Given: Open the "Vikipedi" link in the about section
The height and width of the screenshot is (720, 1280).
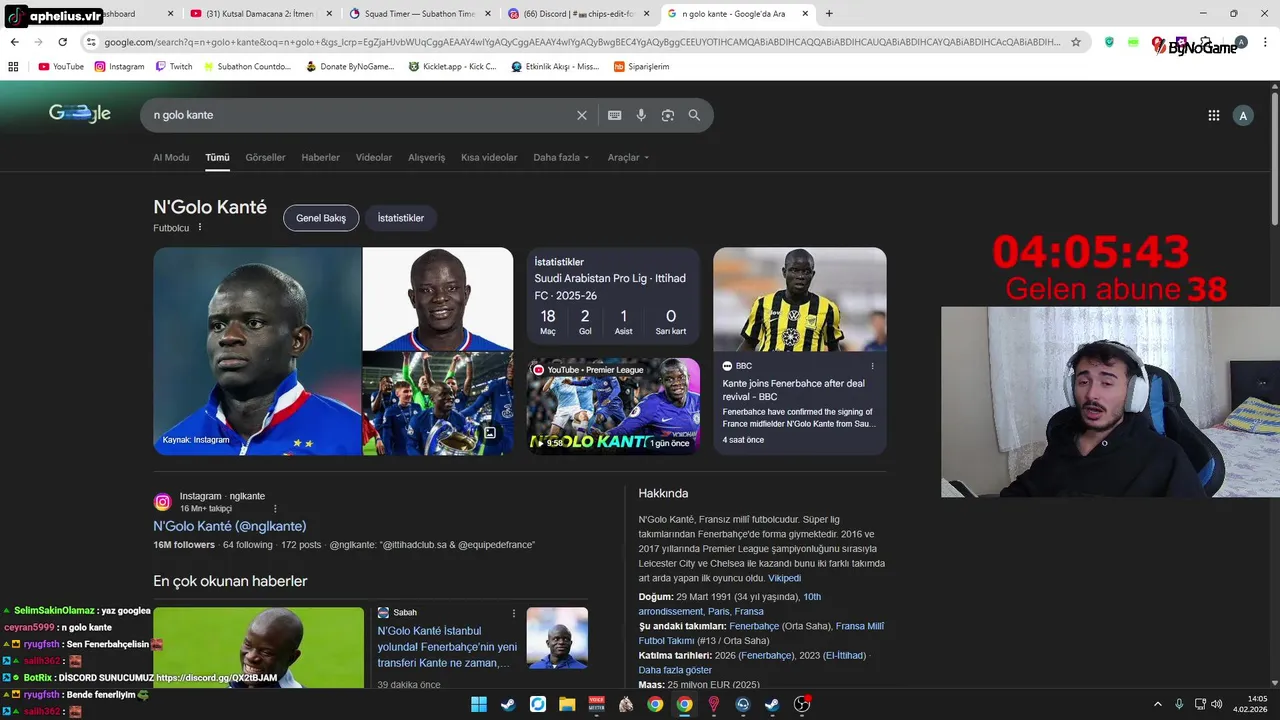Looking at the screenshot, I should (784, 578).
